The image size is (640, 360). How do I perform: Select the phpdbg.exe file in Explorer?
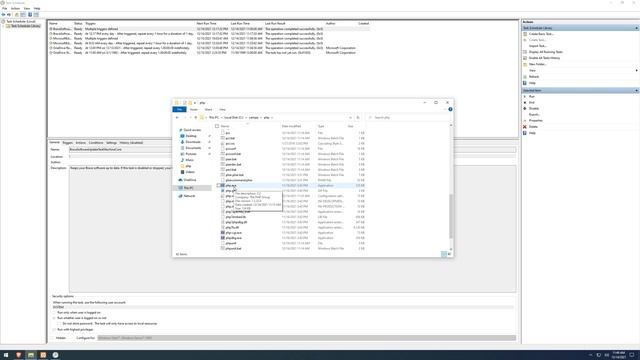pos(233,238)
